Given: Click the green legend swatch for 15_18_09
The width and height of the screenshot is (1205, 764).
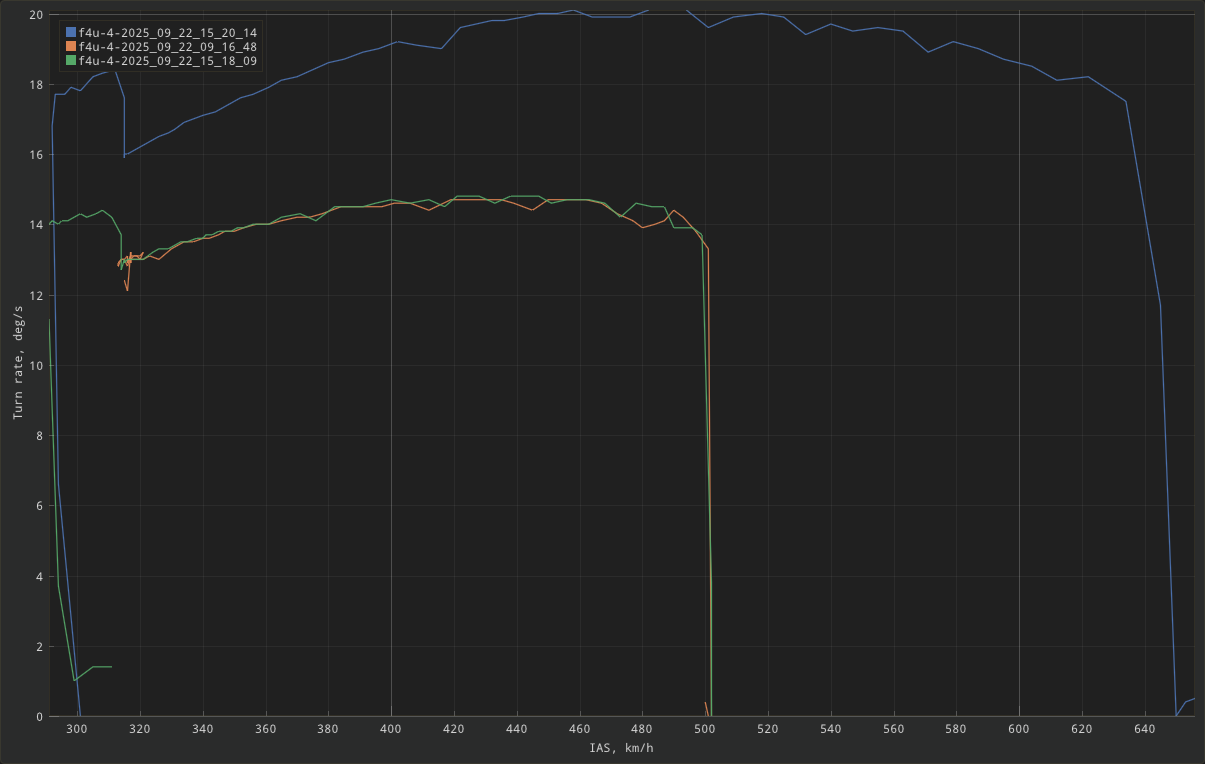Looking at the screenshot, I should point(71,60).
